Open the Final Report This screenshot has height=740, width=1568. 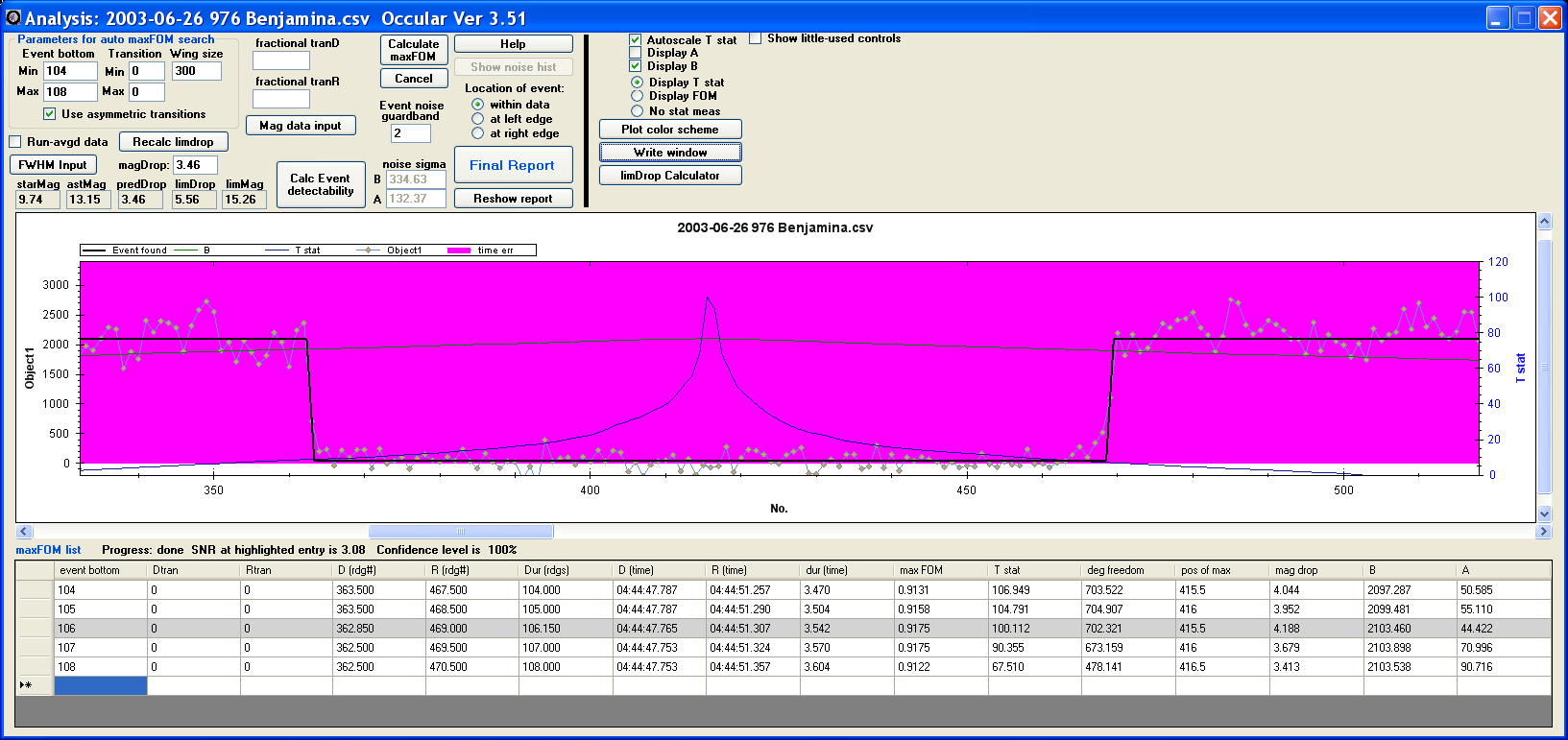click(x=513, y=165)
